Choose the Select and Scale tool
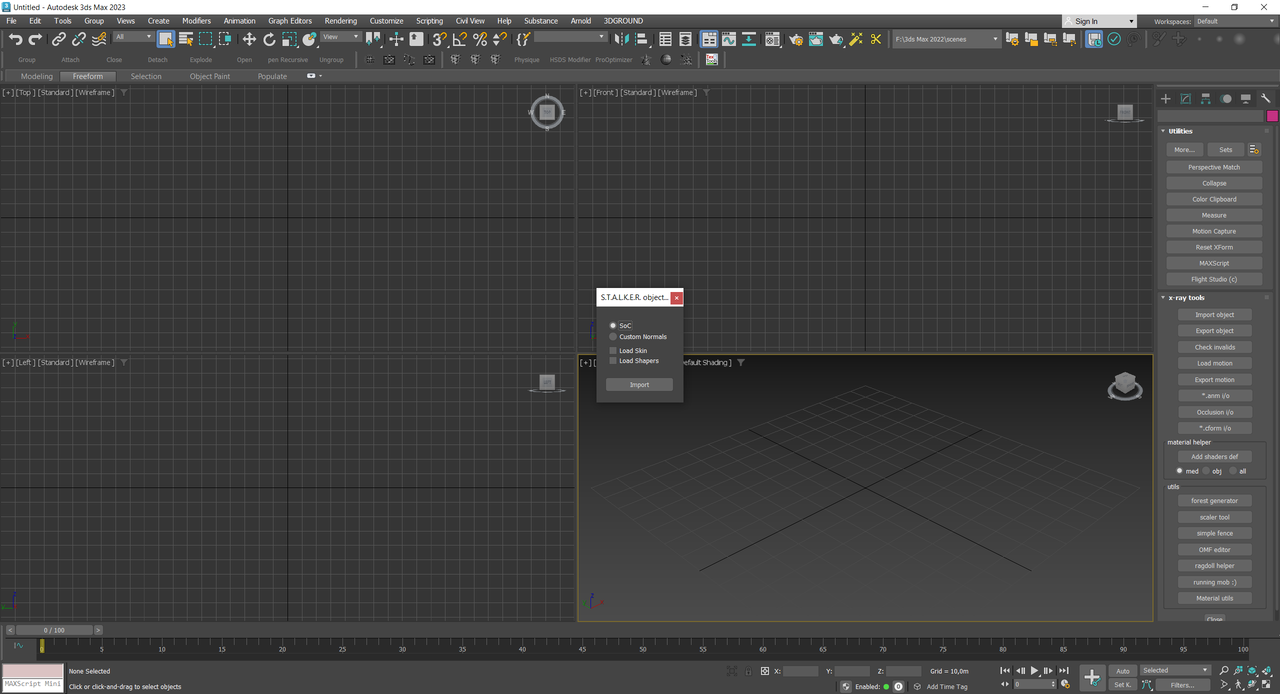Screen dimensions: 1280x694 click(289, 39)
